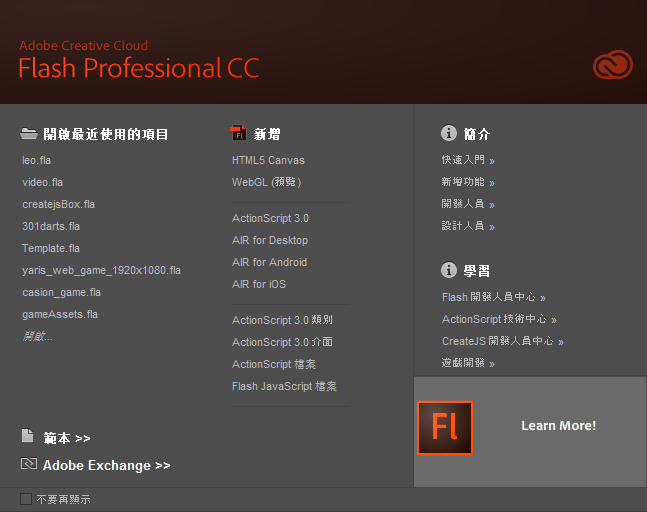Expand the 範本 >> templates list
This screenshot has height=512, width=647.
(67, 438)
